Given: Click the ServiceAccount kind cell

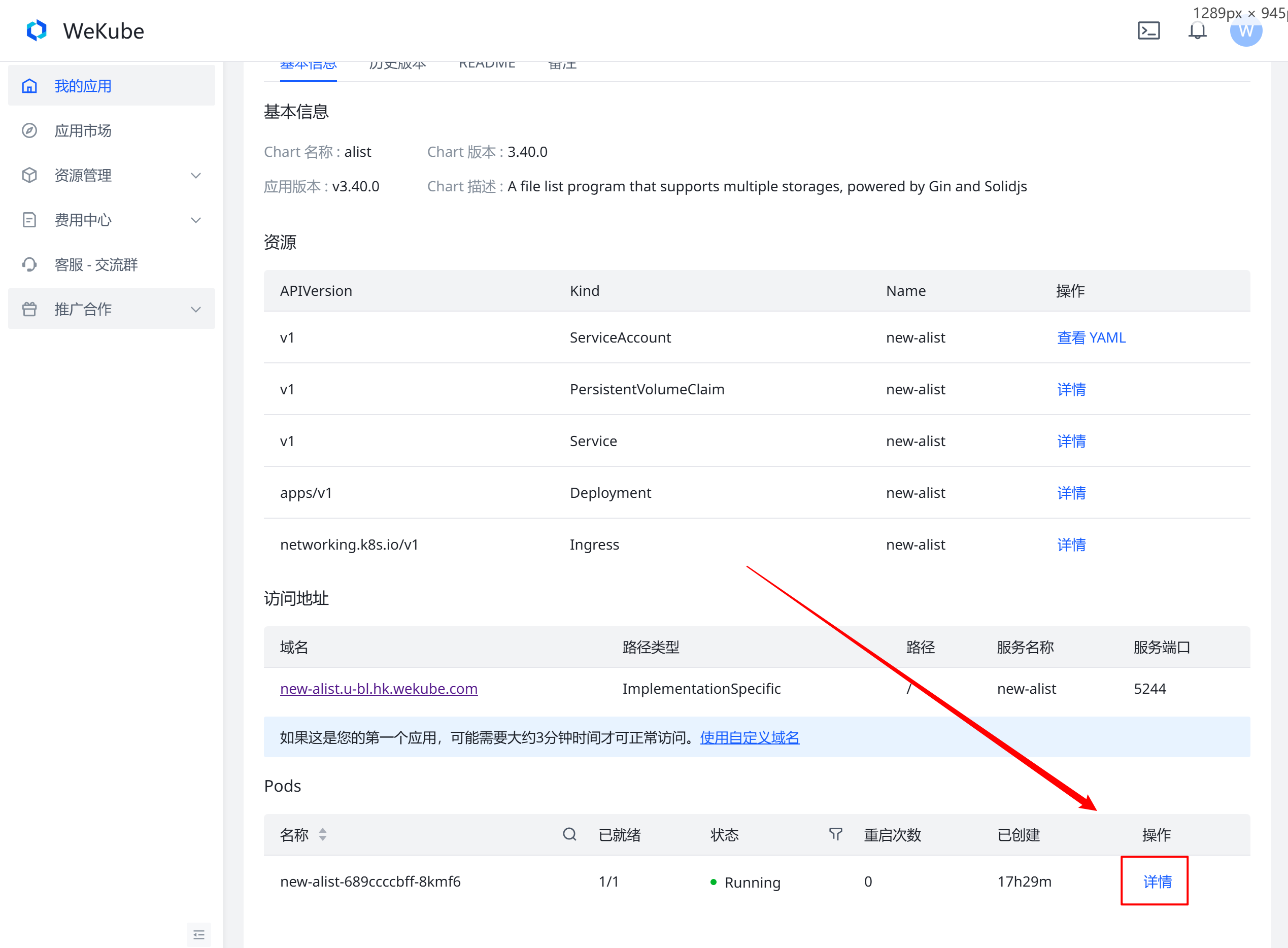Looking at the screenshot, I should 620,337.
